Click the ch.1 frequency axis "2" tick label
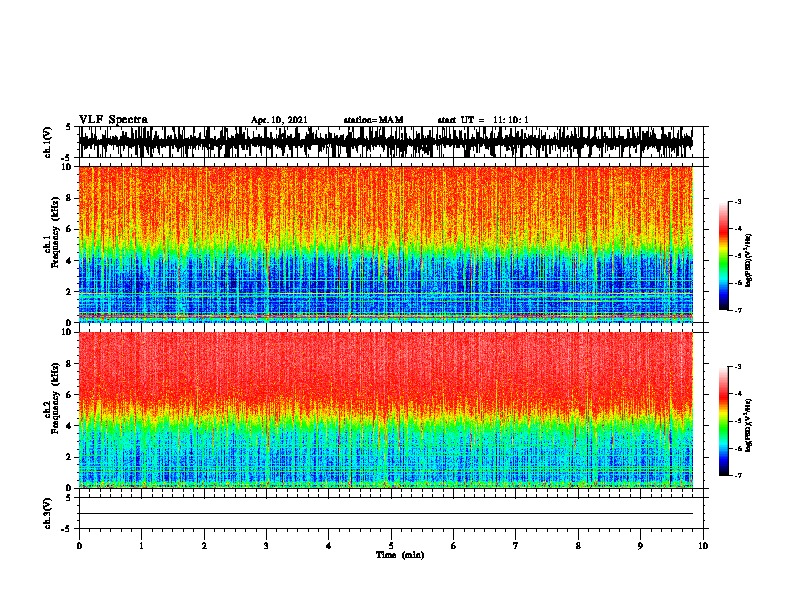The image size is (792, 612). tap(70, 292)
